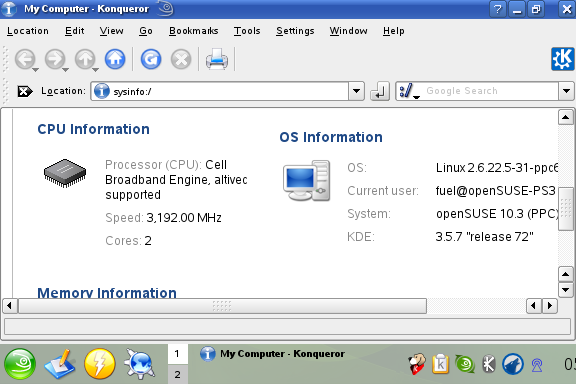Click the horizontal scrollbar right arrow
The width and height of the screenshot is (576, 384).
point(550,306)
